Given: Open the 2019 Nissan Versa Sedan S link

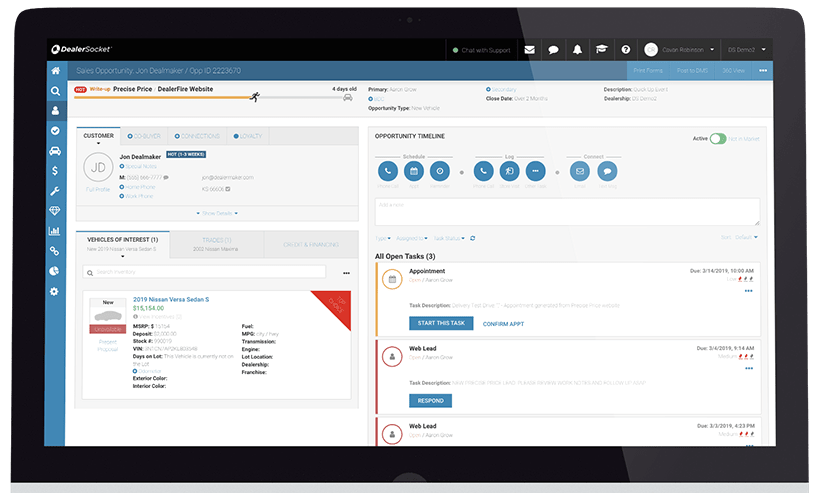Looking at the screenshot, I should pyautogui.click(x=171, y=299).
